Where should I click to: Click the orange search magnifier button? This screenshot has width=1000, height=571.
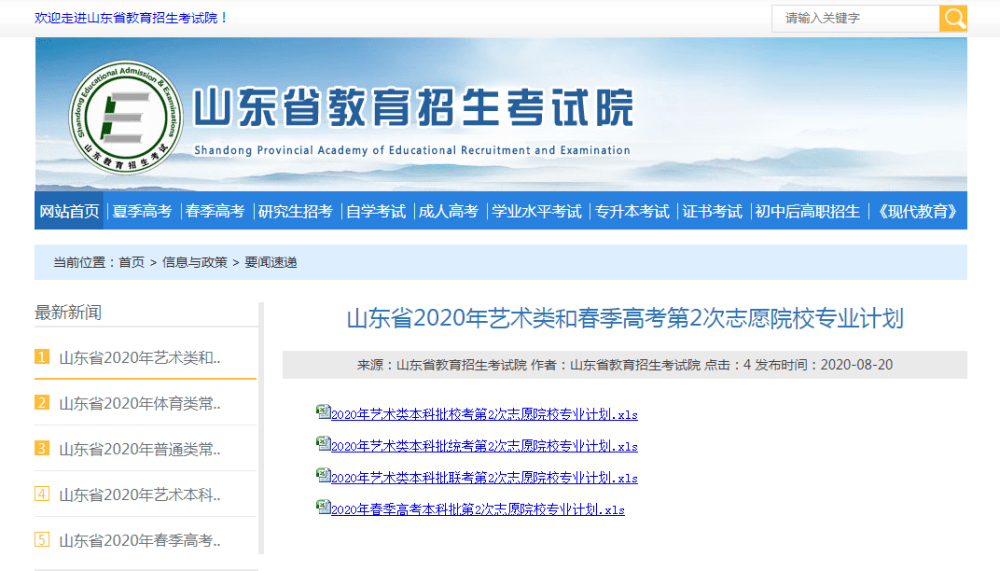(x=953, y=19)
